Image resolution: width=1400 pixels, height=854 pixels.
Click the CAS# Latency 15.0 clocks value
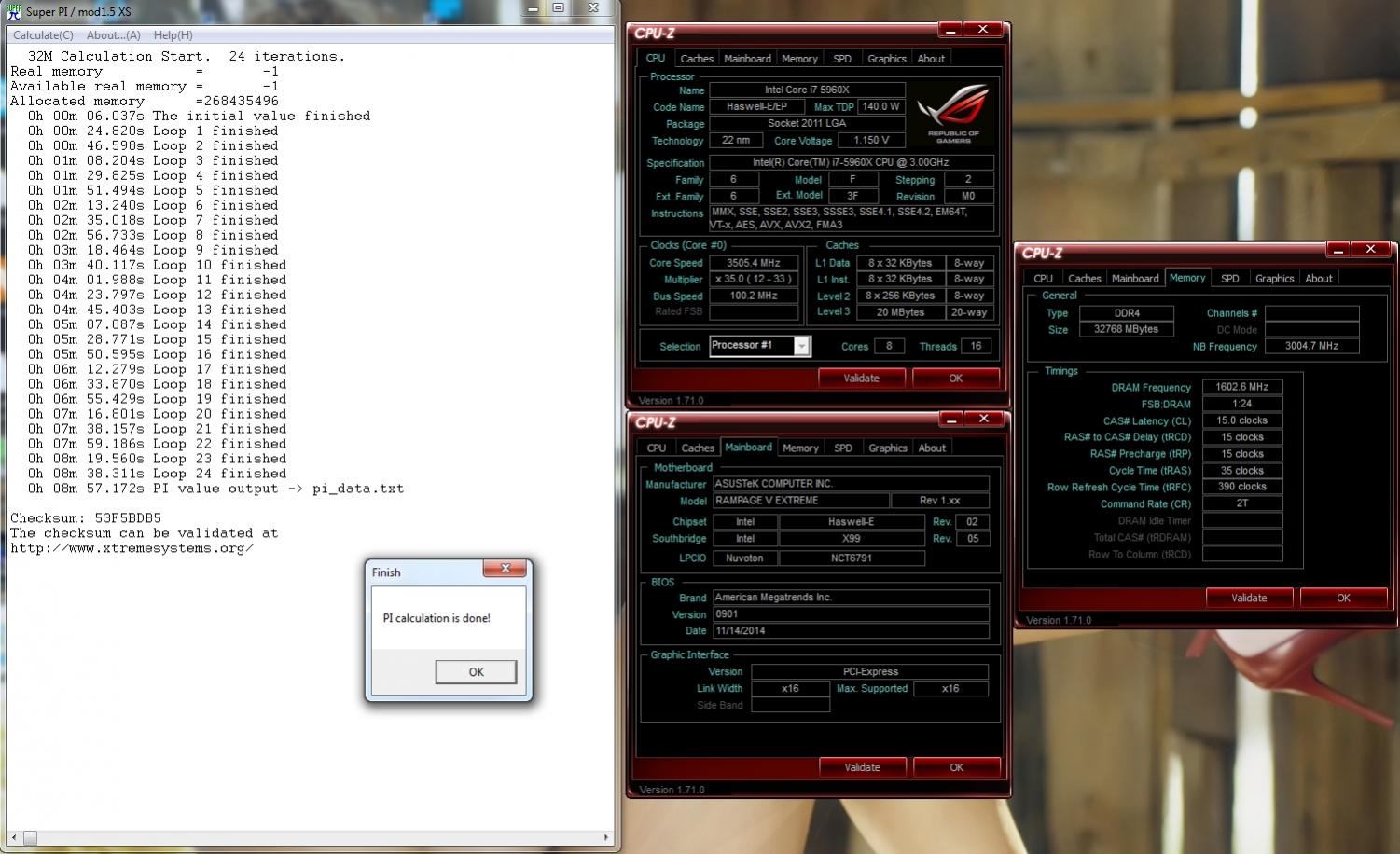click(x=1242, y=420)
